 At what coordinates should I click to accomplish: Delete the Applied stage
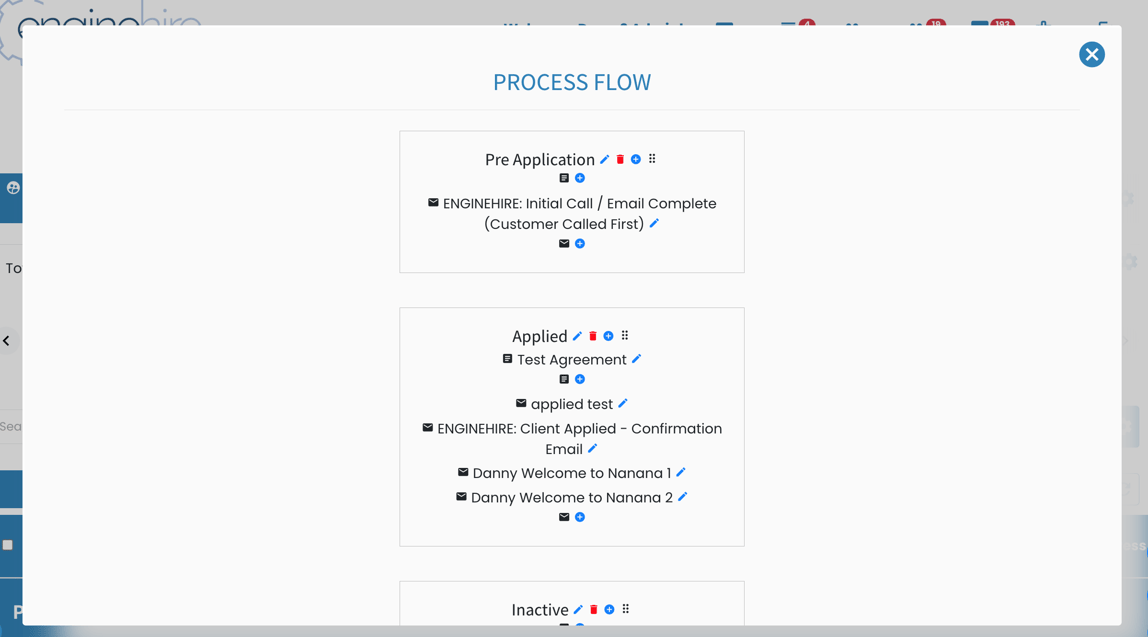point(593,337)
